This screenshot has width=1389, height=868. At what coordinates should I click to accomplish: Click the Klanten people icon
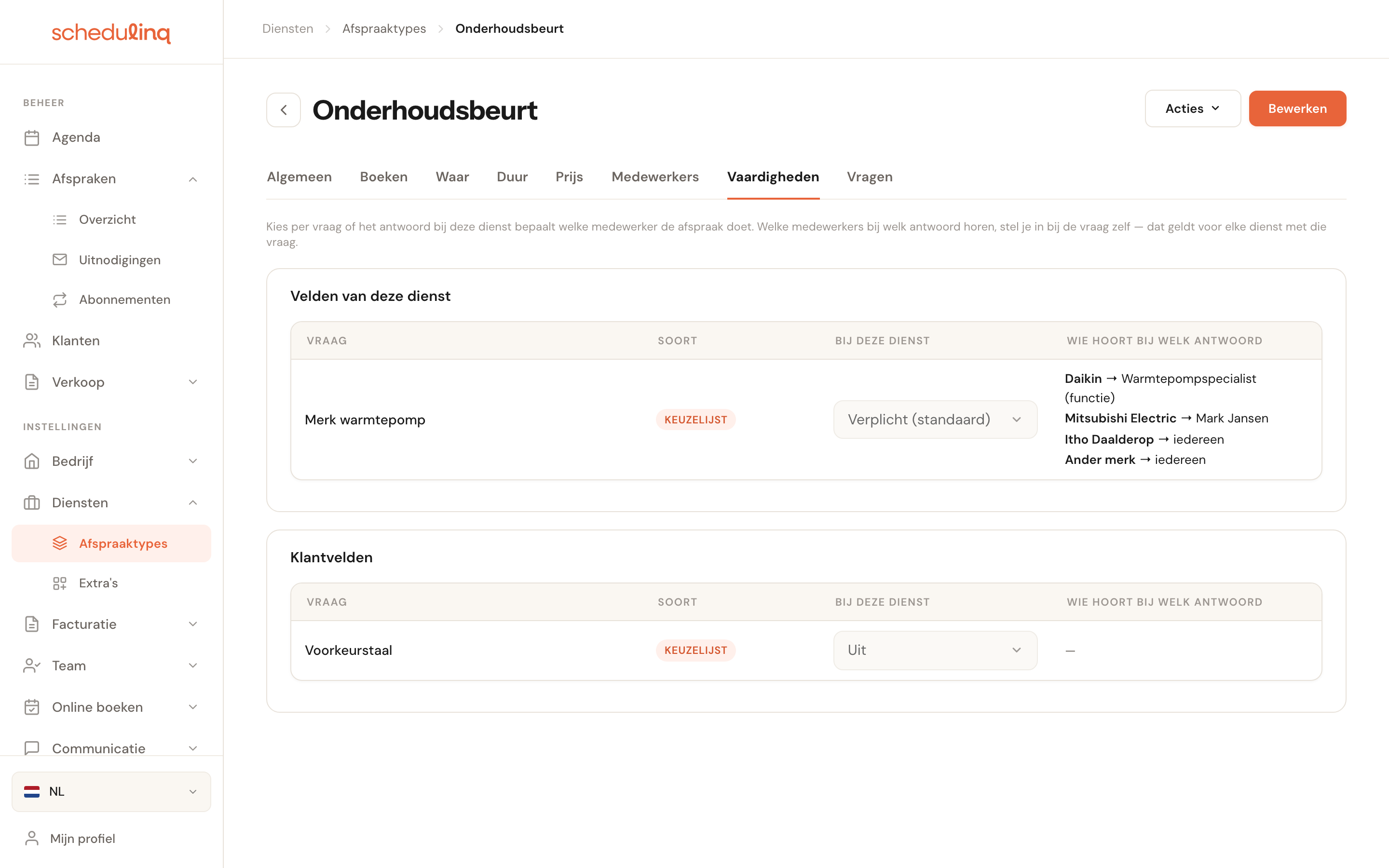[x=31, y=341]
